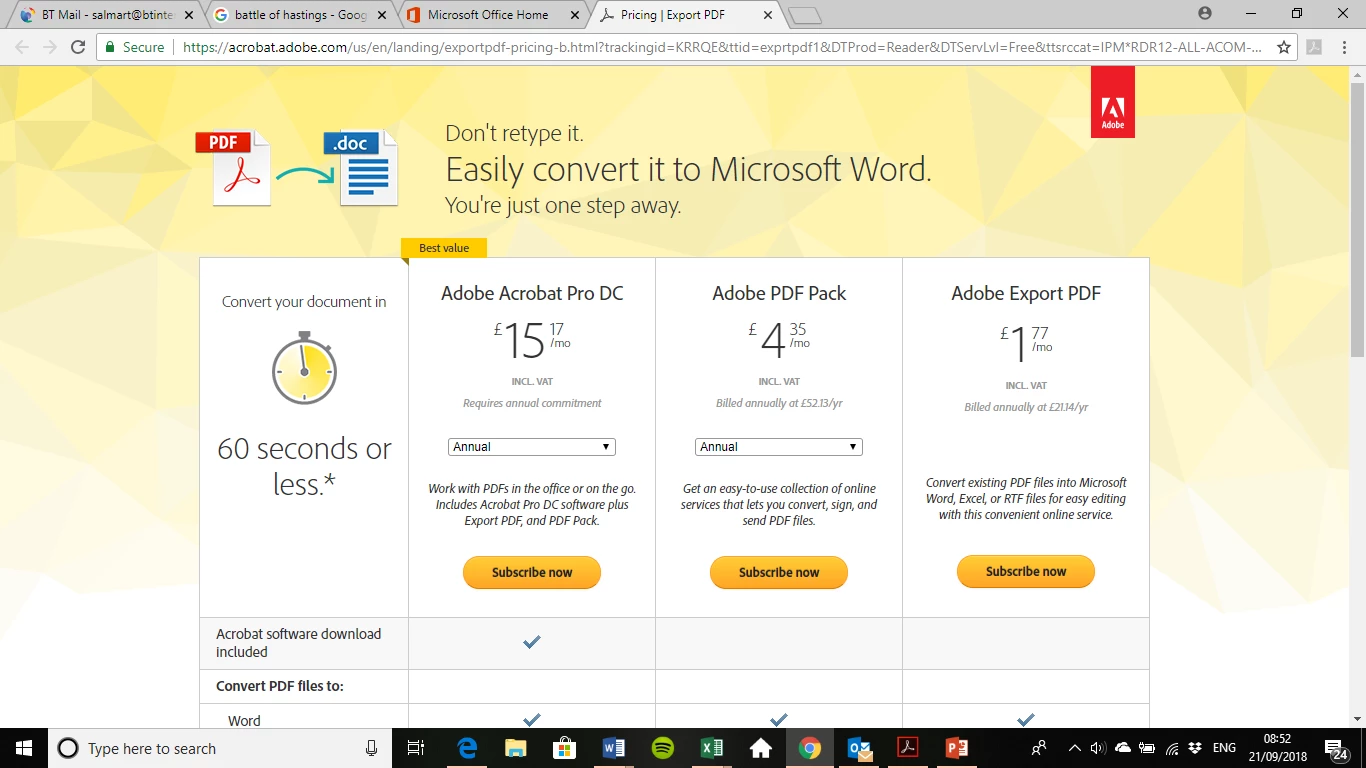Close the Microsoft Office Home tab
The width and height of the screenshot is (1366, 768).
[x=573, y=15]
